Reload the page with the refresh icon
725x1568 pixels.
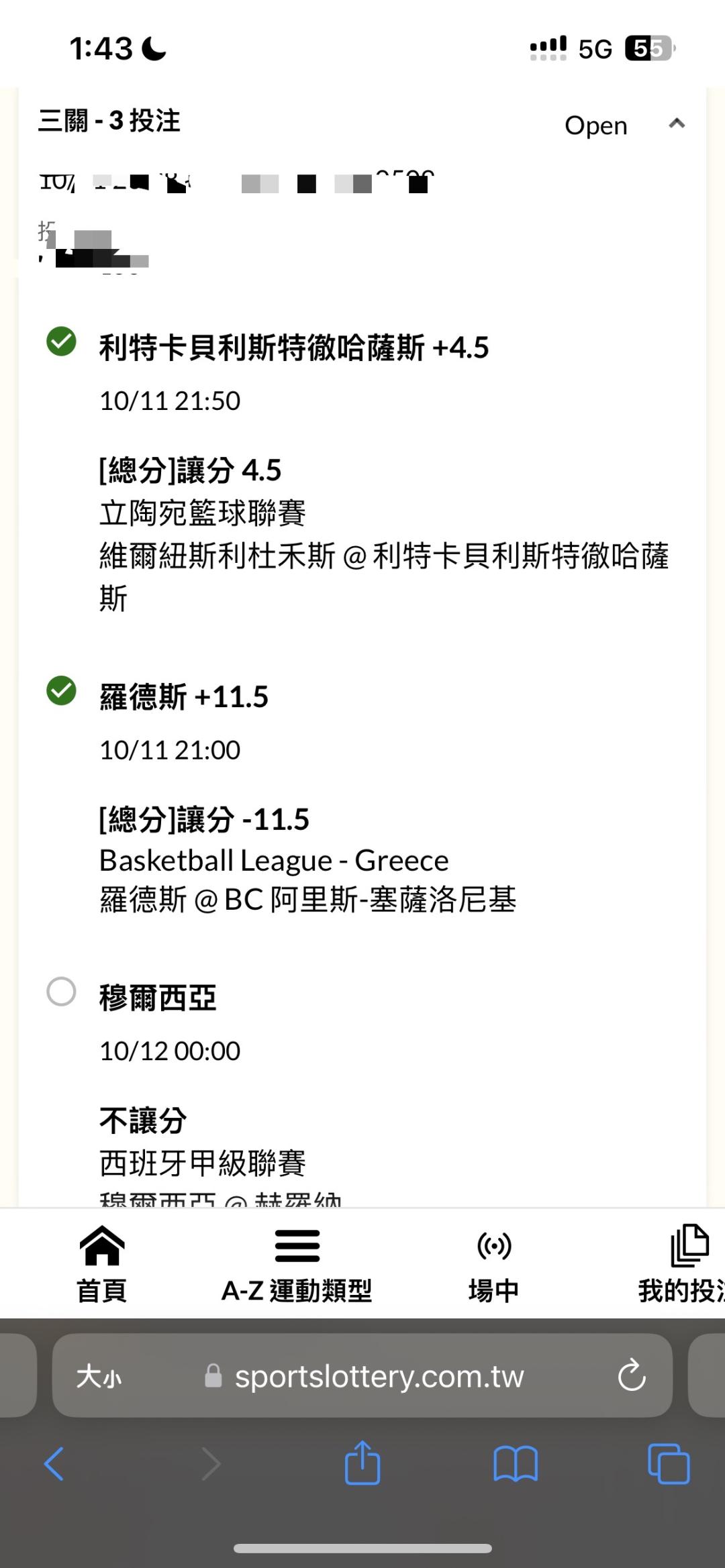coord(631,1375)
